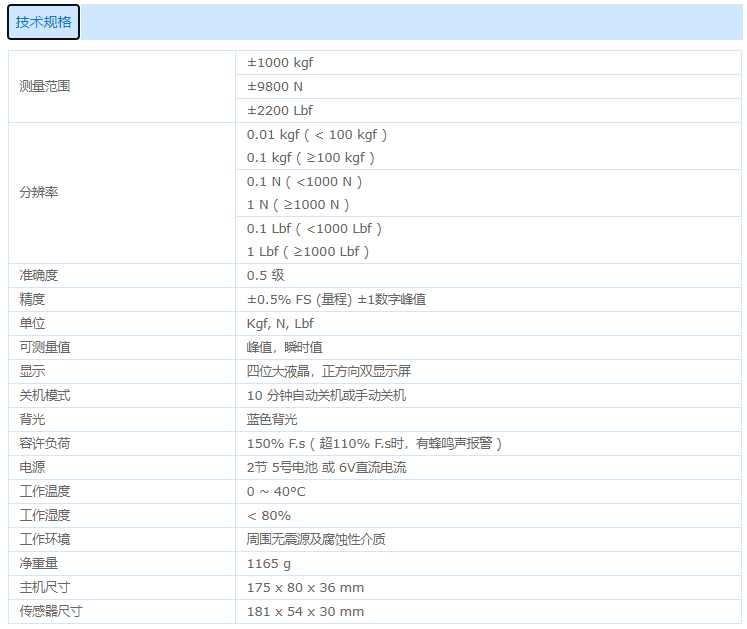Click the Kgf, N, Lbf units value
747x629 pixels.
click(280, 323)
